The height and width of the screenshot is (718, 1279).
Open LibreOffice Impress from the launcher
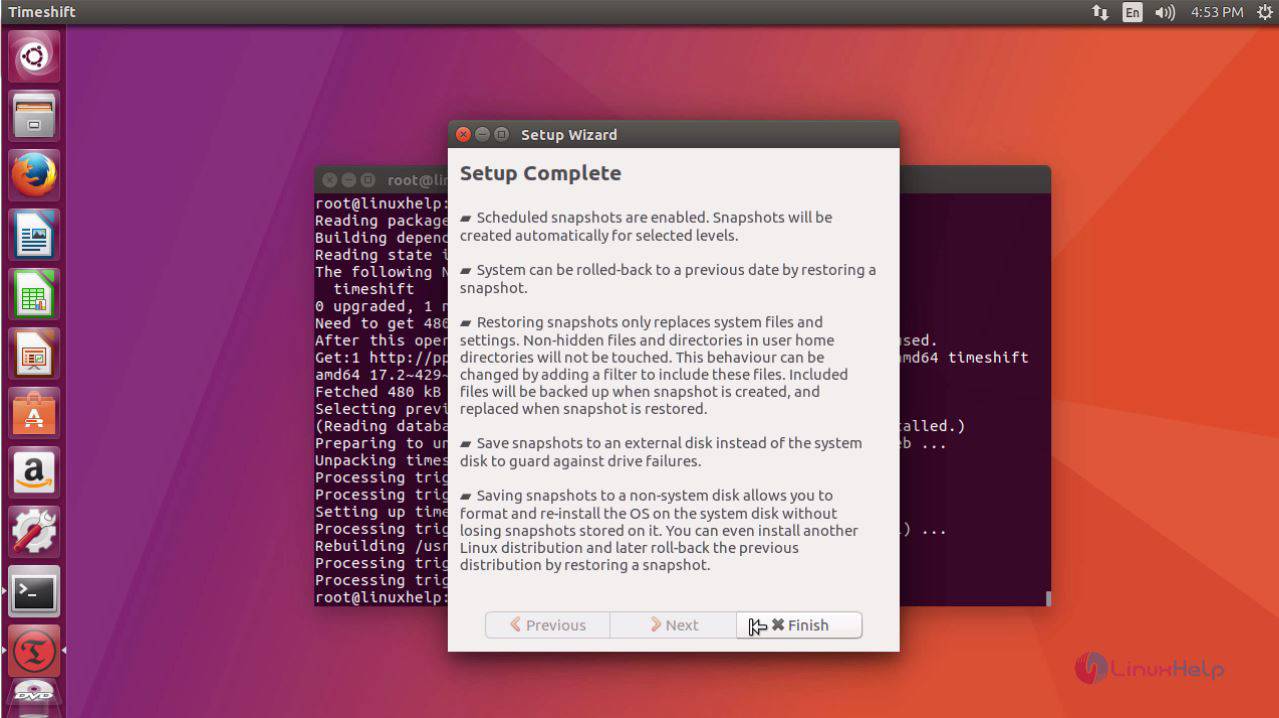tap(34, 354)
